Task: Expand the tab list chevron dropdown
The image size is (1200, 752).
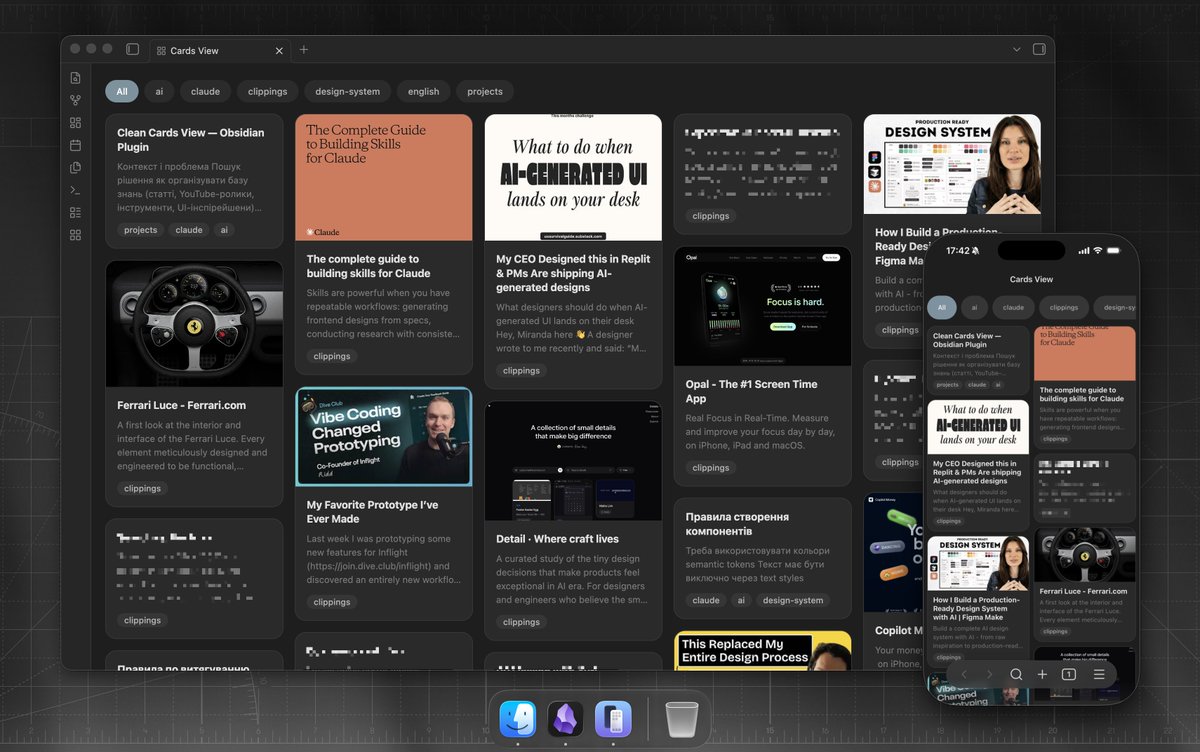Action: (x=1017, y=49)
